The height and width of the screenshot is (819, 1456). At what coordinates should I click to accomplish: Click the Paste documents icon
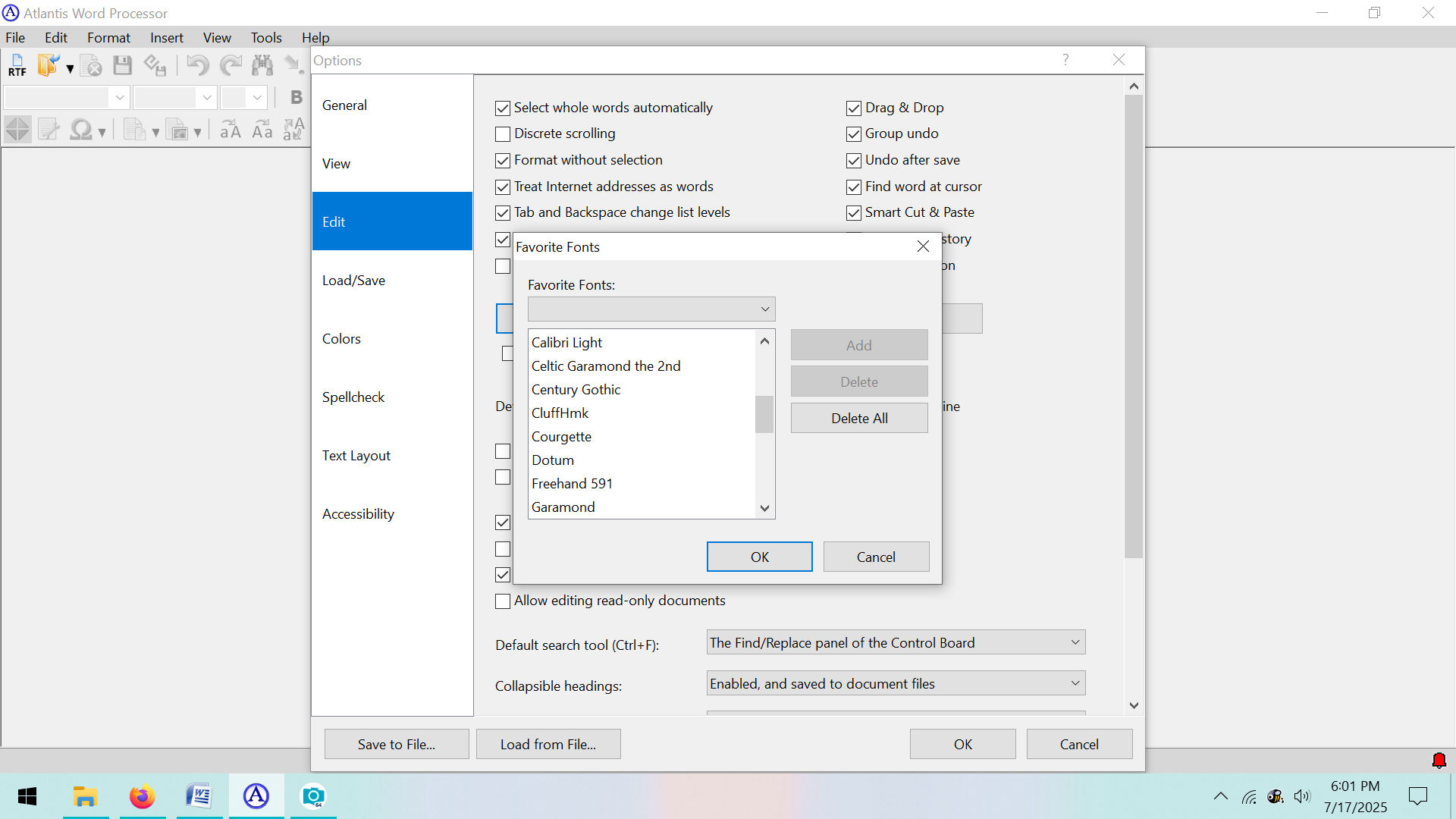pos(134,130)
